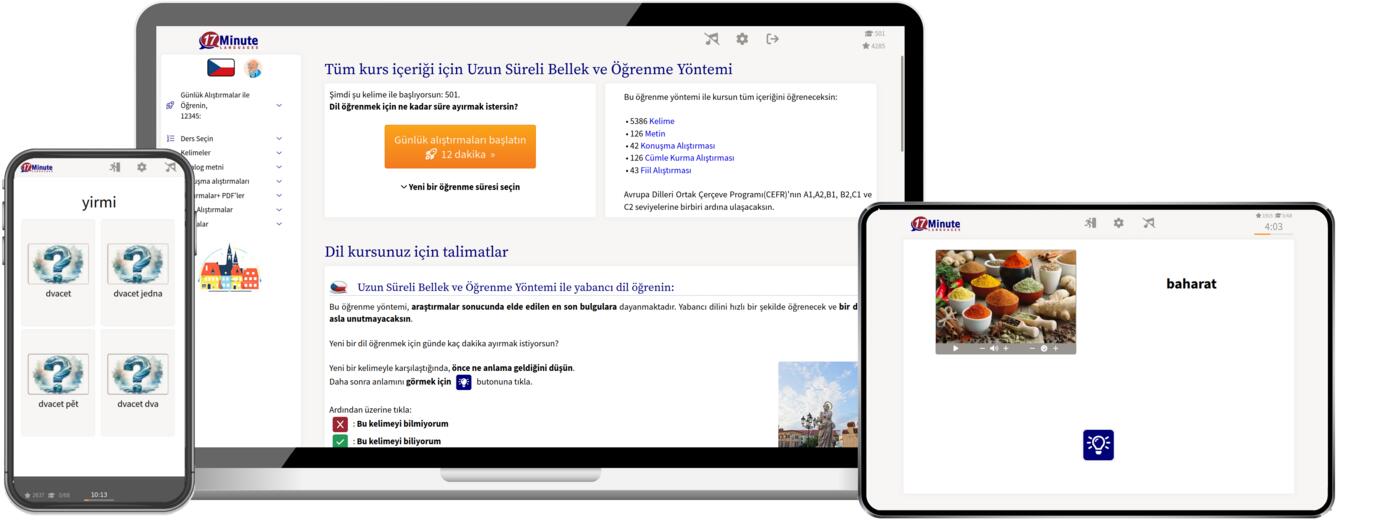This screenshot has width=1400, height=532.
Task: Select the 'dvacet pět' answer card
Action: point(58,382)
